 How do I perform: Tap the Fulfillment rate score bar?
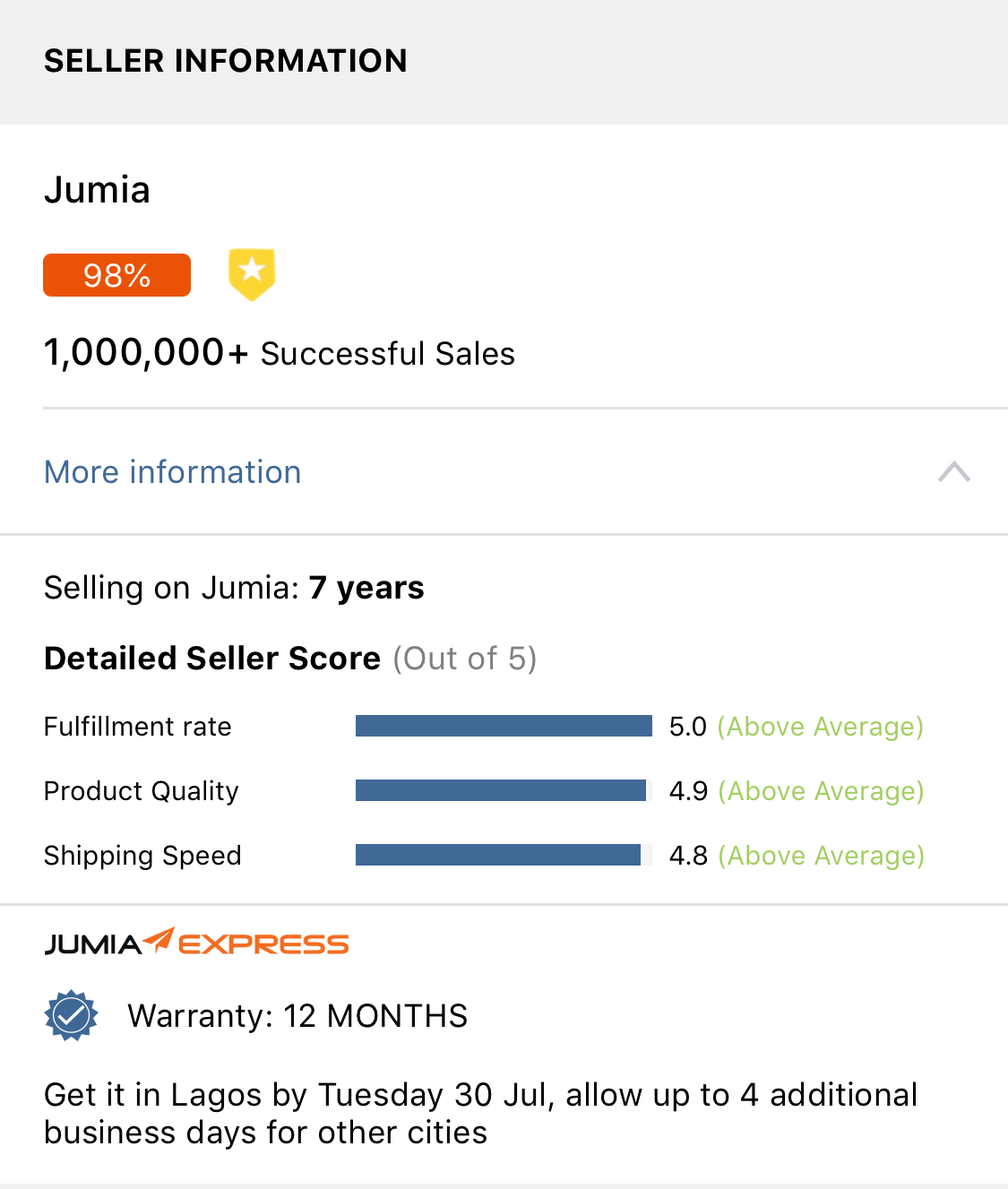click(x=503, y=726)
